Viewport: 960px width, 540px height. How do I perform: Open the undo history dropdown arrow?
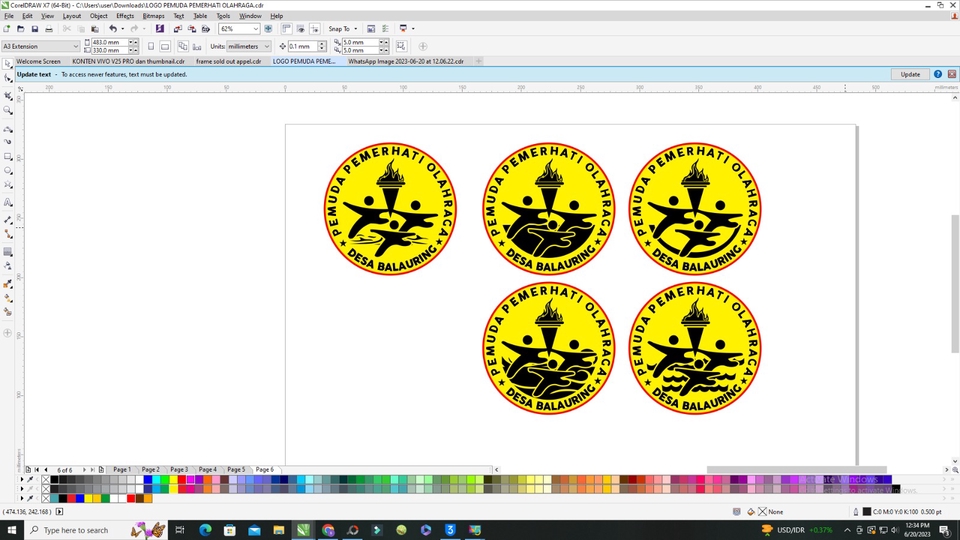[x=122, y=29]
